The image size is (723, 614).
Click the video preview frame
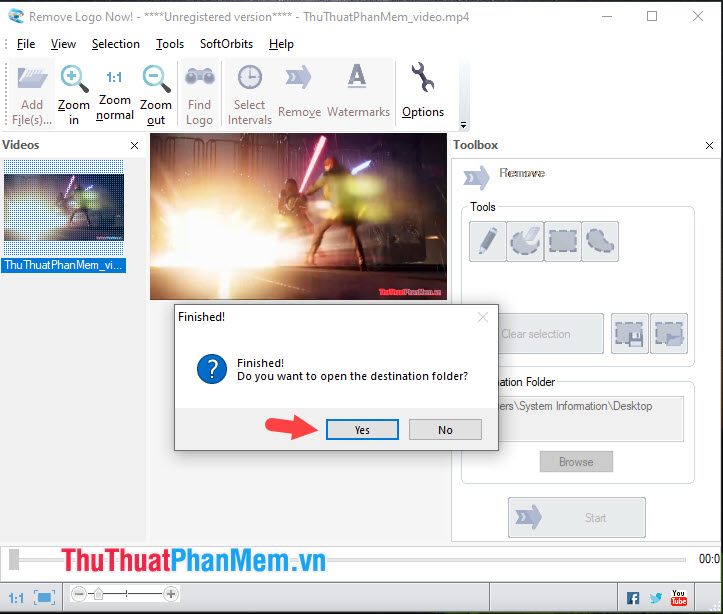[298, 216]
